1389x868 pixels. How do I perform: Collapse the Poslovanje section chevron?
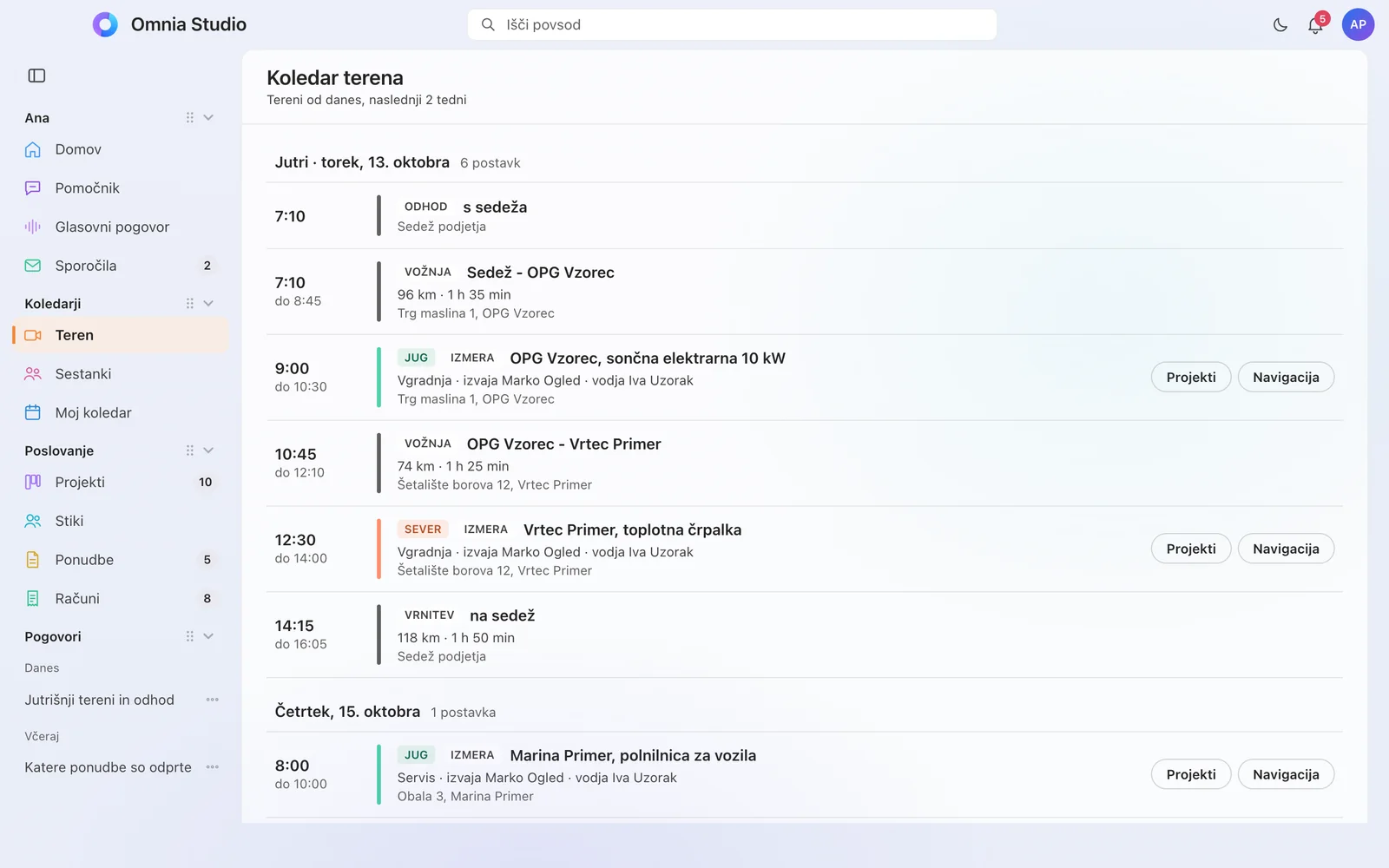tap(208, 450)
